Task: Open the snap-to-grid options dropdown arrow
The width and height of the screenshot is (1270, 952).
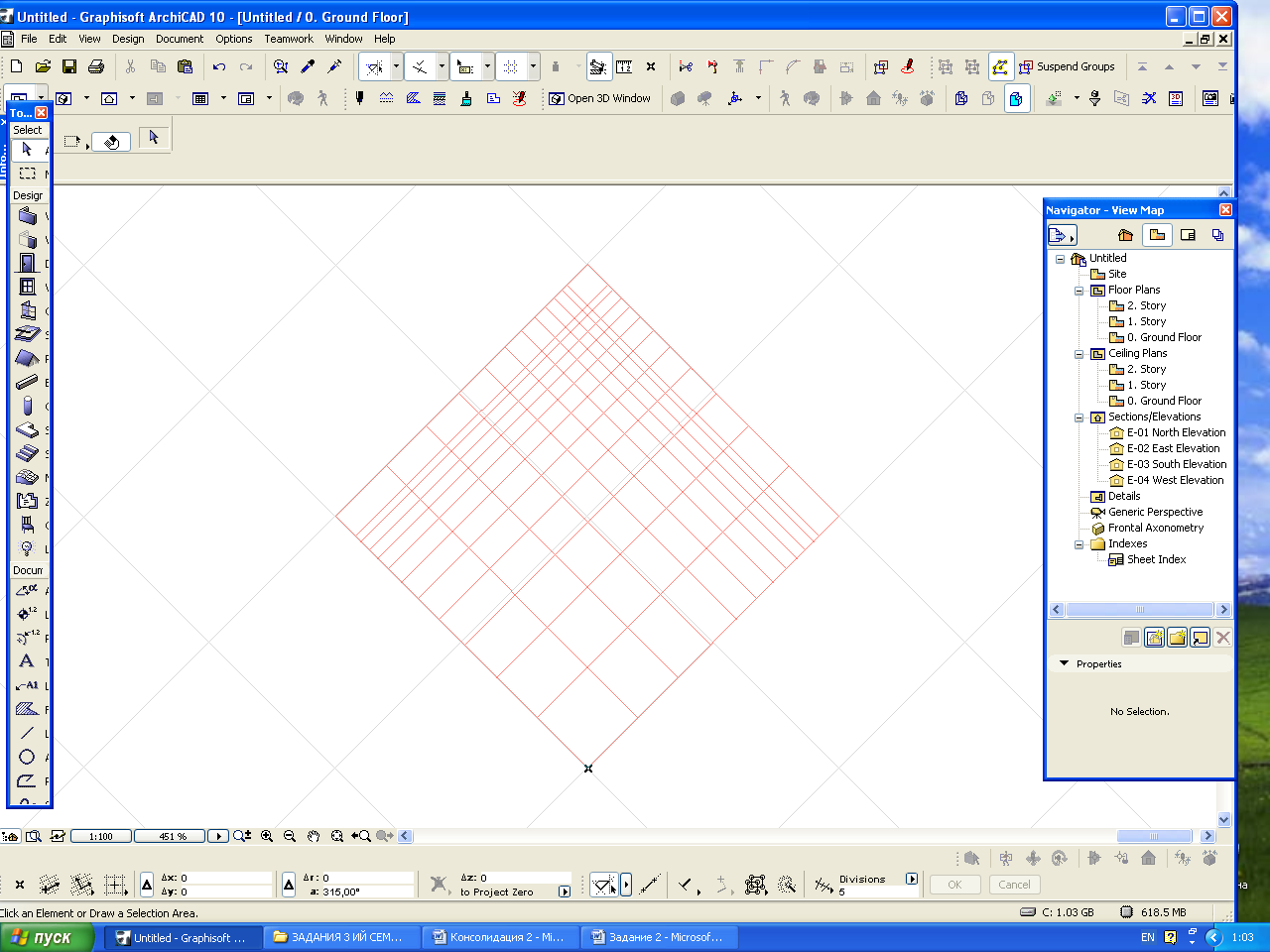Action: pos(533,66)
